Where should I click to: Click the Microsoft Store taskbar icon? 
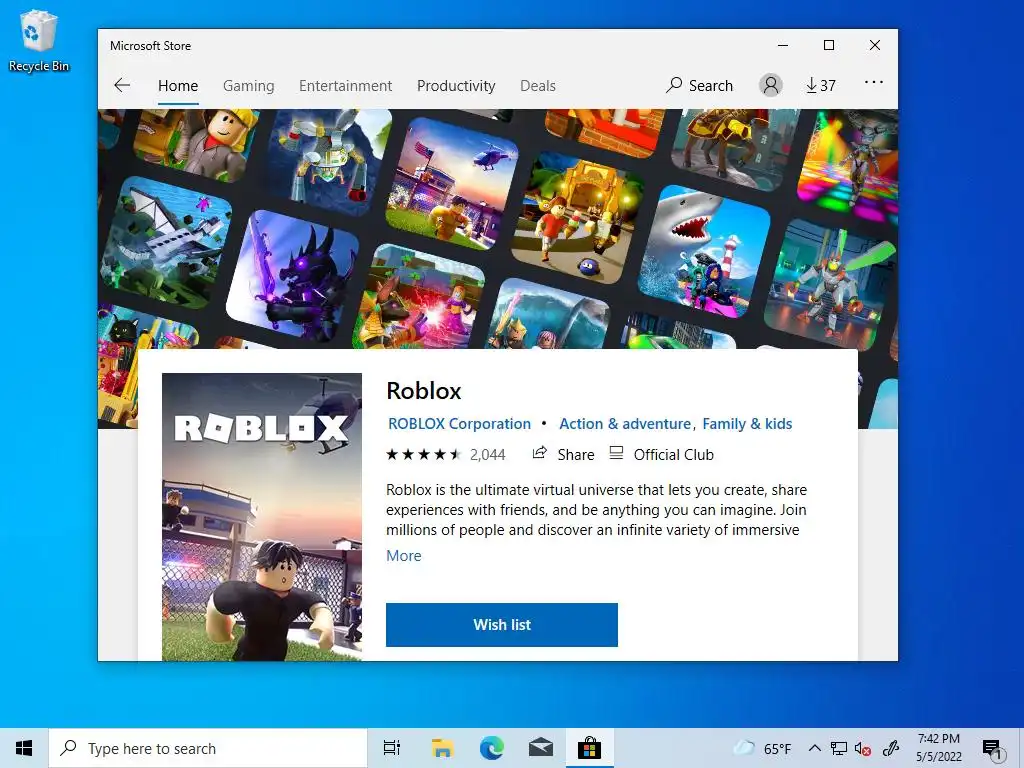[x=589, y=748]
